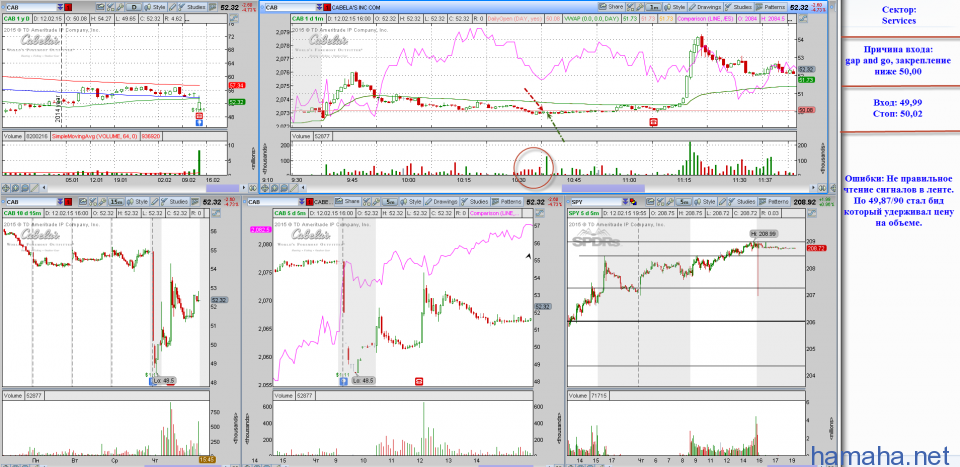Image resolution: width=960 pixels, height=467 pixels.
Task: Click share icon in top-left daily chart toolbar
Action: tap(100, 7)
